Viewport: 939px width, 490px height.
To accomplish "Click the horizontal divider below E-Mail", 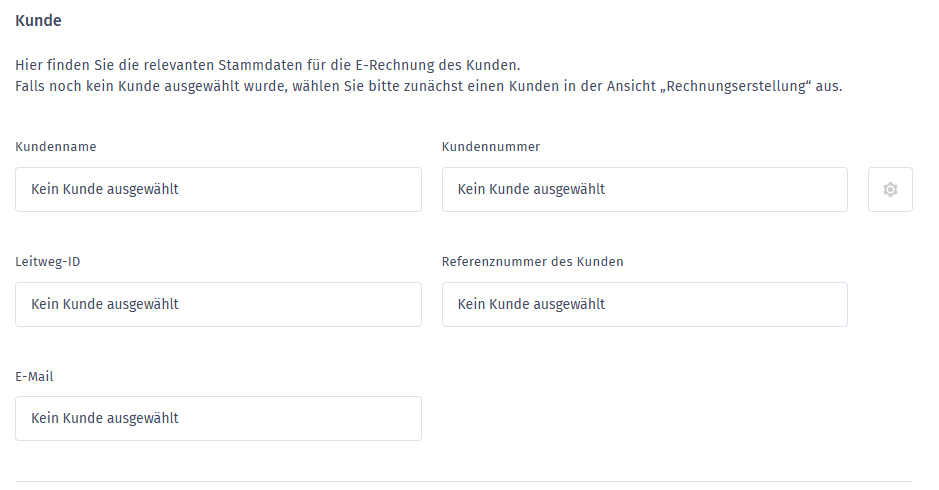I will 464,481.
